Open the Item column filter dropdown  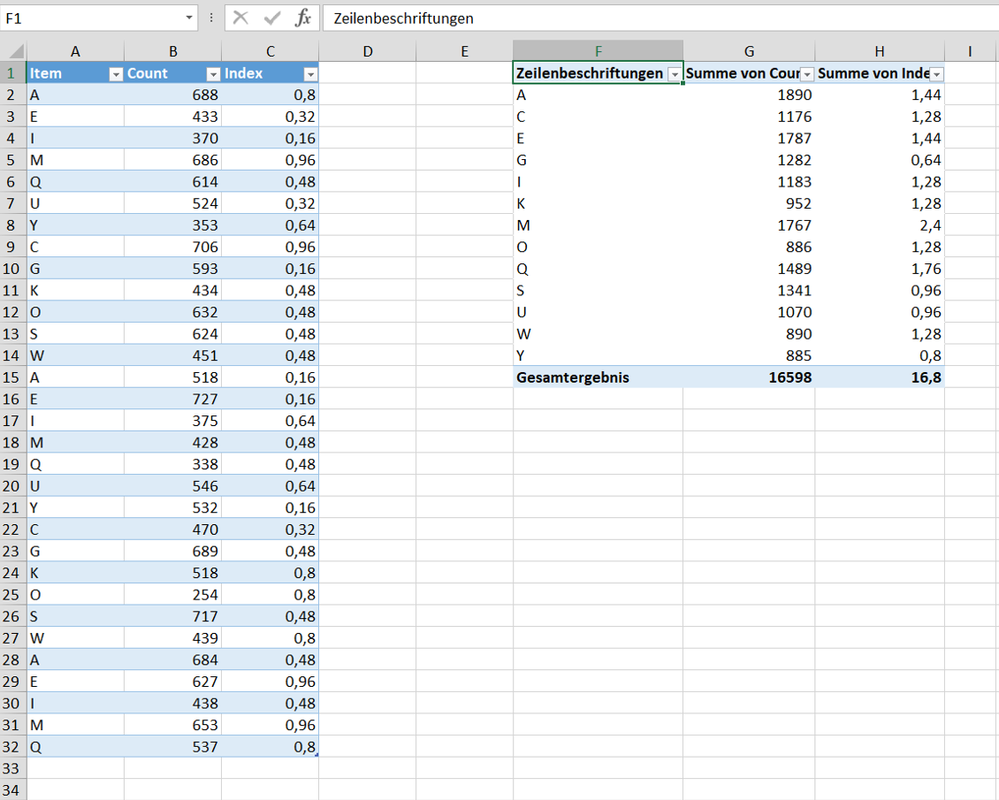coord(115,75)
